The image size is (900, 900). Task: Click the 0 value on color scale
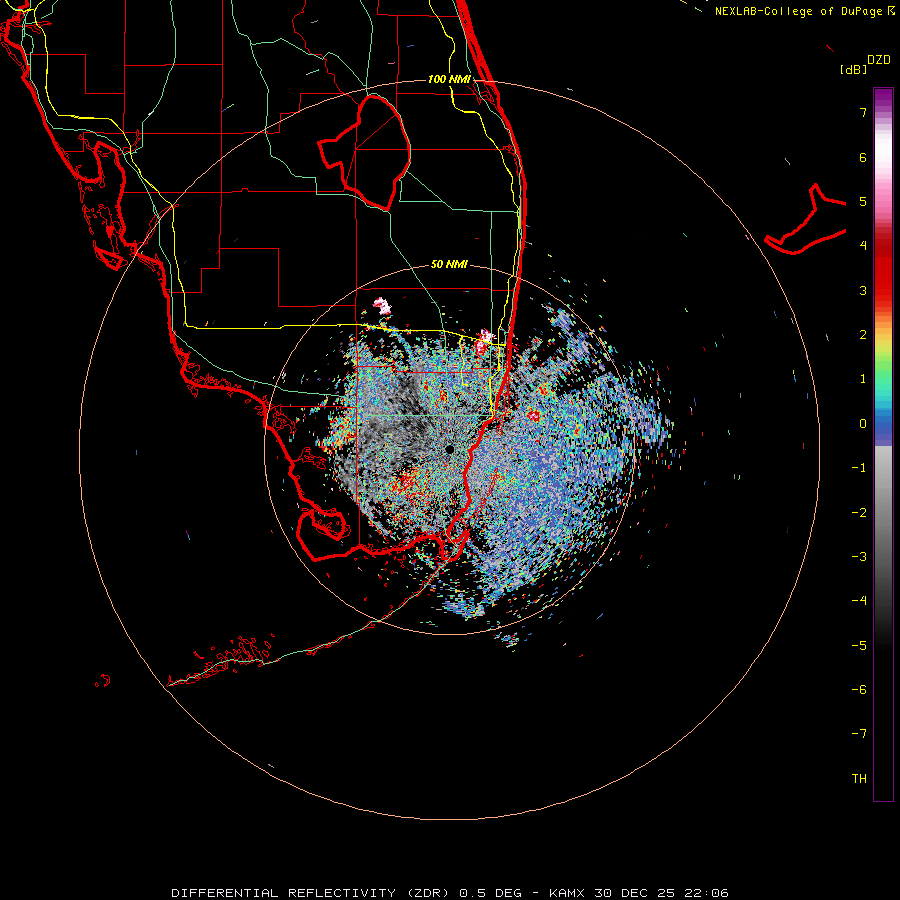click(863, 424)
